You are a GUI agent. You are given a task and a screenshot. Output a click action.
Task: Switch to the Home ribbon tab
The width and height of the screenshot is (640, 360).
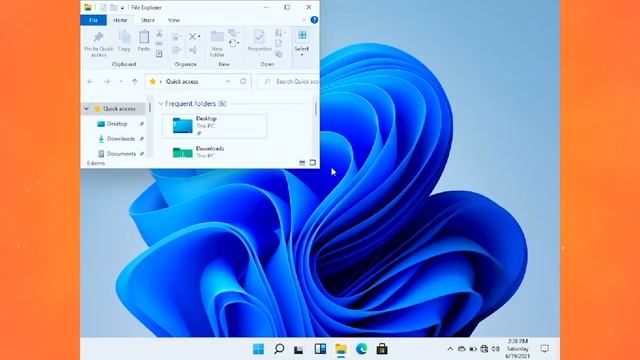click(120, 20)
